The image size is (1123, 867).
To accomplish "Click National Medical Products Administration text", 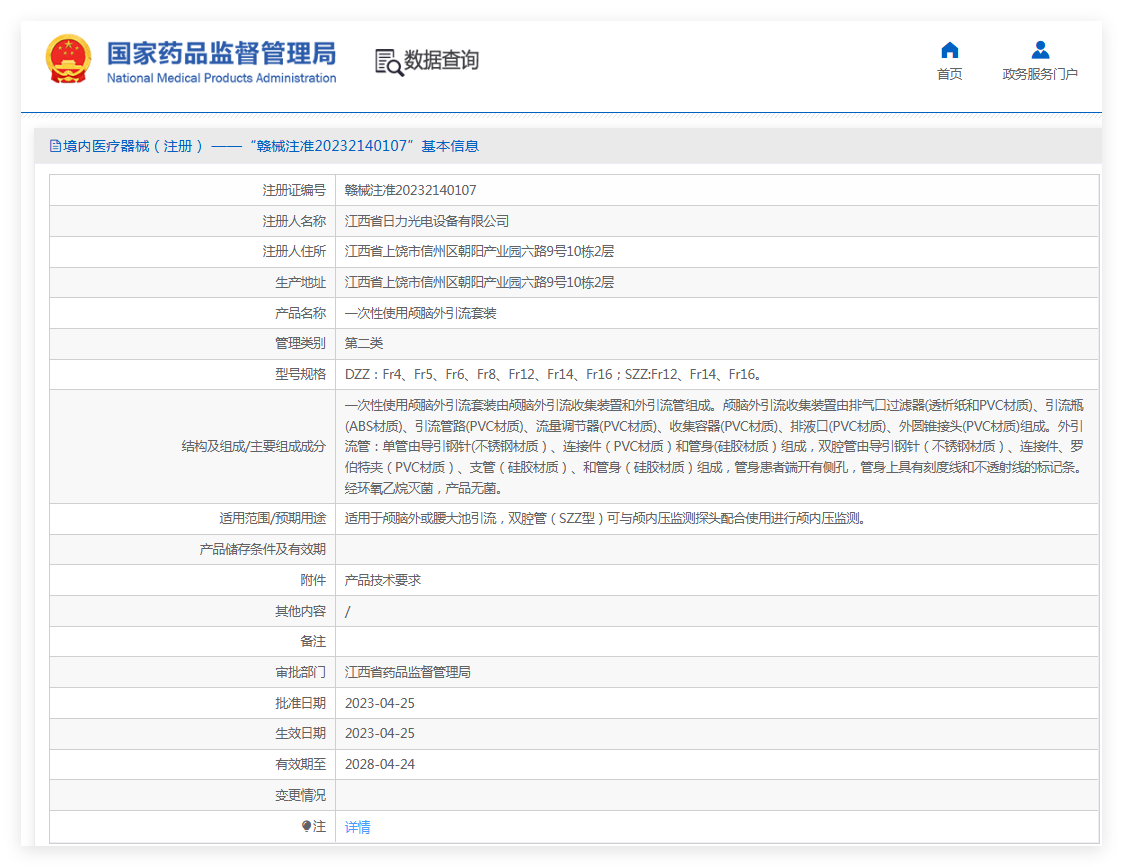I will [221, 78].
